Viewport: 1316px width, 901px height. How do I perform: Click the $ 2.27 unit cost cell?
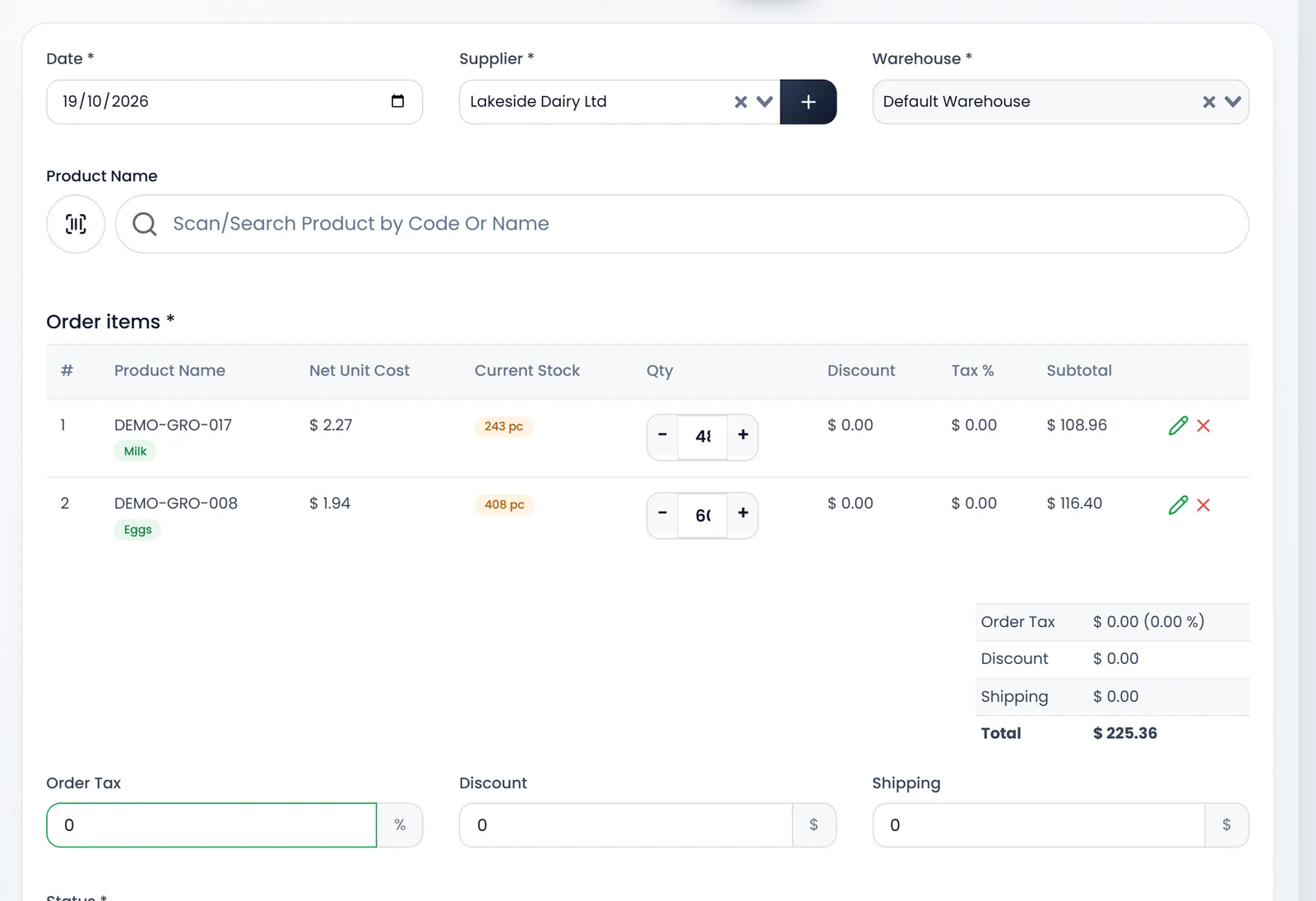pos(331,425)
